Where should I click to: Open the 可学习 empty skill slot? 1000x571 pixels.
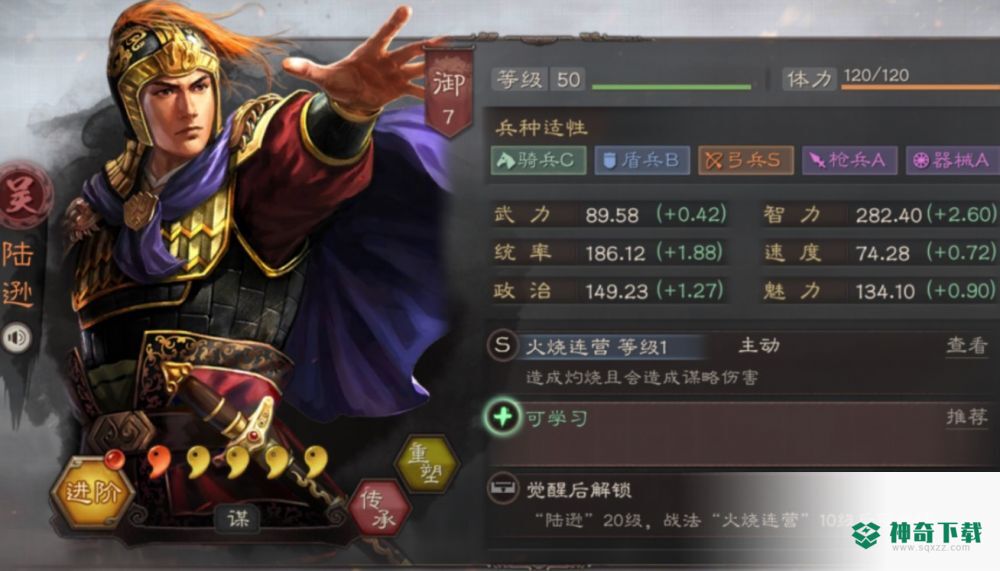click(742, 433)
